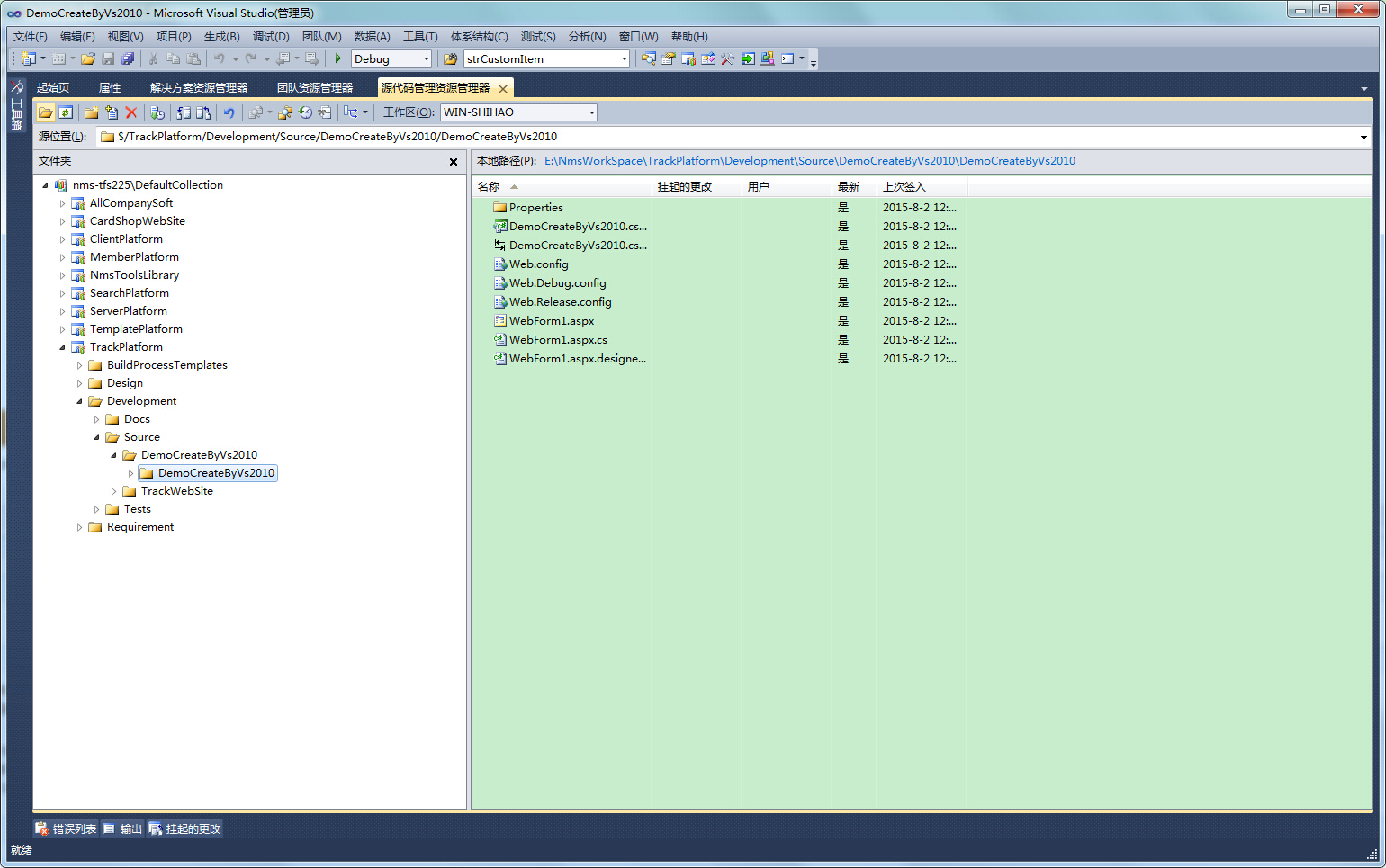The height and width of the screenshot is (868, 1386).
Task: Click the Refresh icon in source control toolbar
Action: [x=66, y=112]
